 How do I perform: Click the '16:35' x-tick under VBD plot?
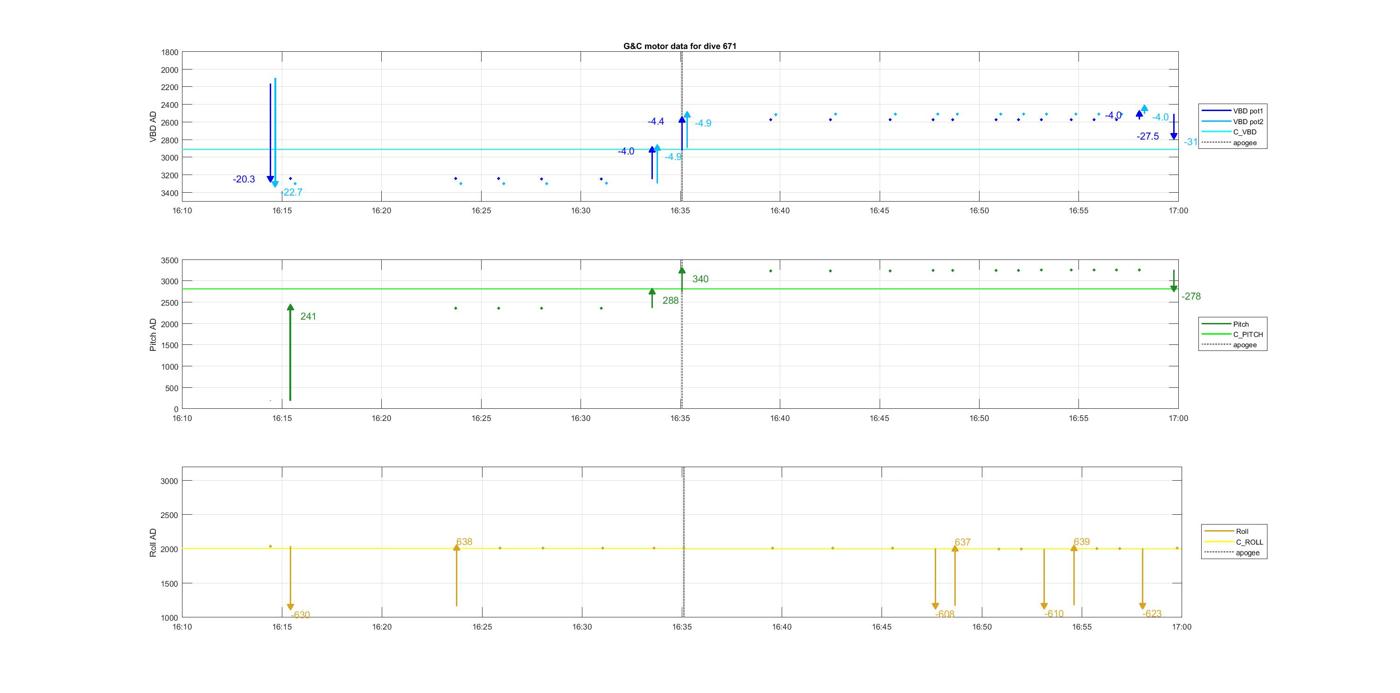(681, 211)
